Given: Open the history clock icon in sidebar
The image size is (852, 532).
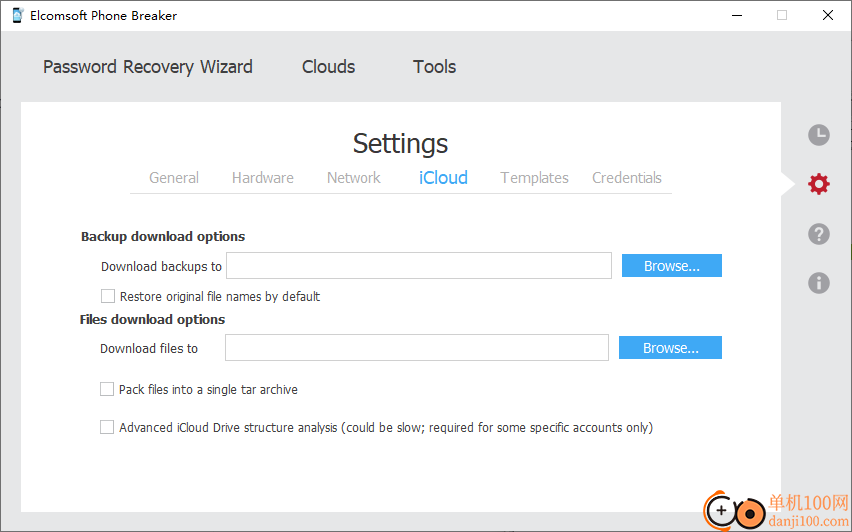Looking at the screenshot, I should (818, 135).
